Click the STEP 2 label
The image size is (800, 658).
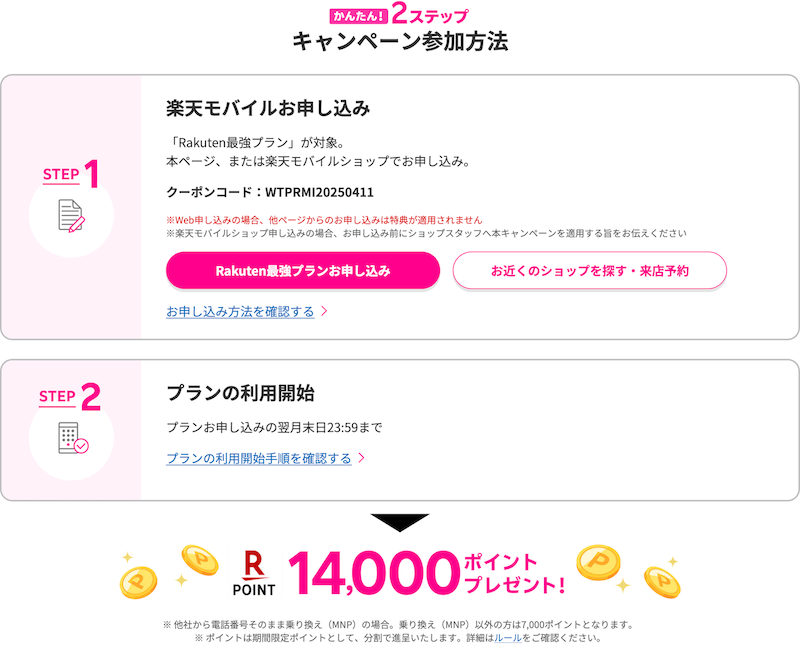coord(70,396)
